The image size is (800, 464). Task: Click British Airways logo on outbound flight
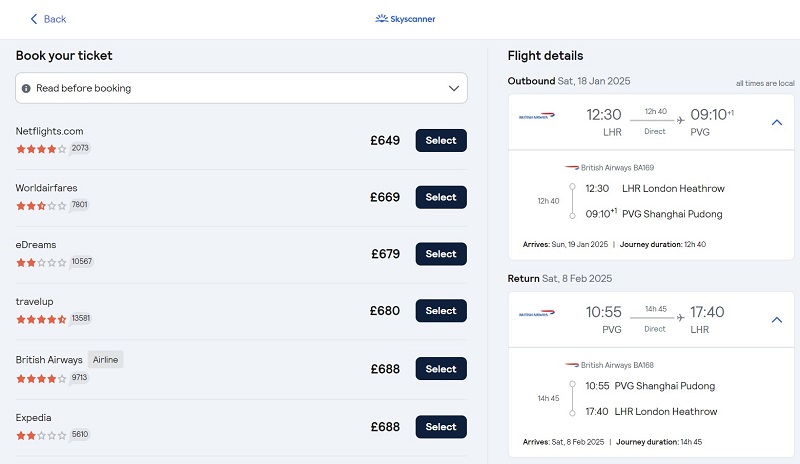[537, 116]
